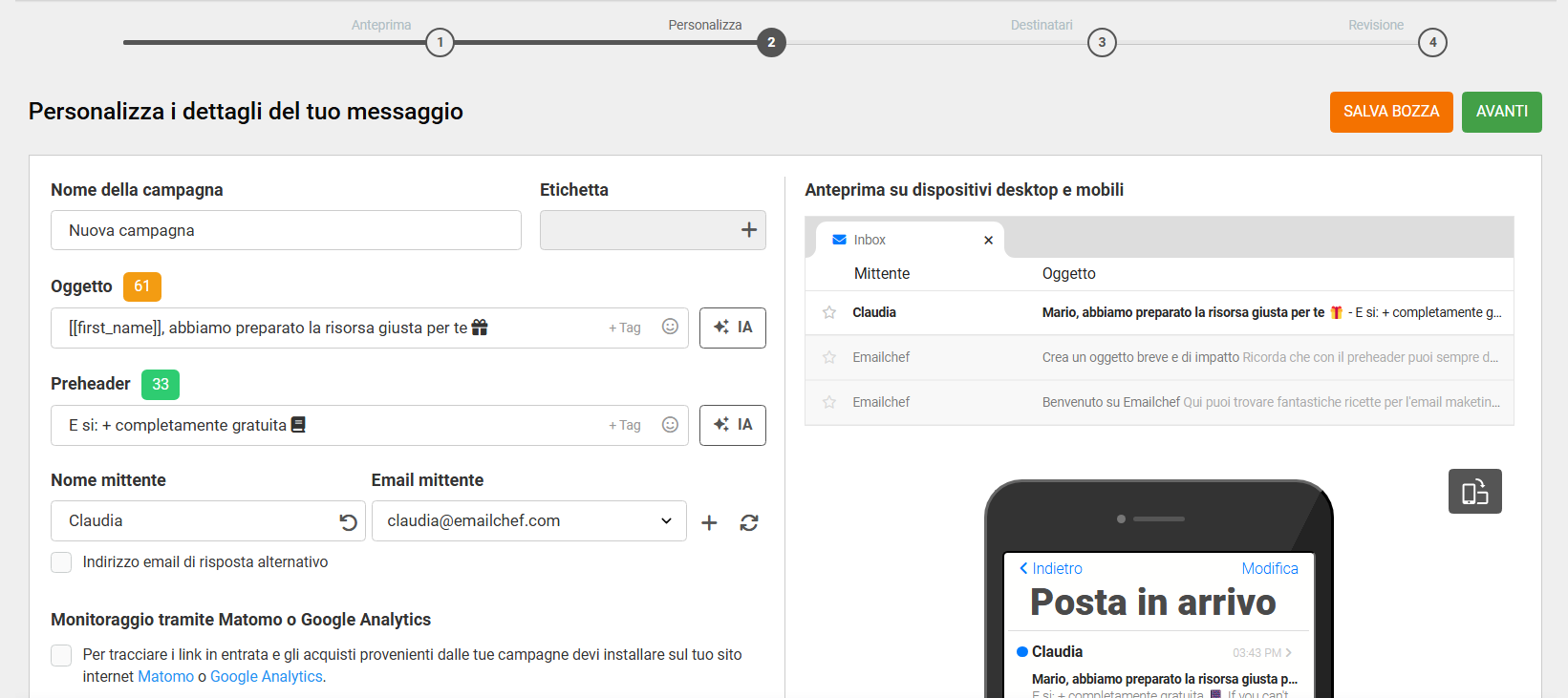
Task: Star the Claudia message in preview
Action: tap(829, 312)
